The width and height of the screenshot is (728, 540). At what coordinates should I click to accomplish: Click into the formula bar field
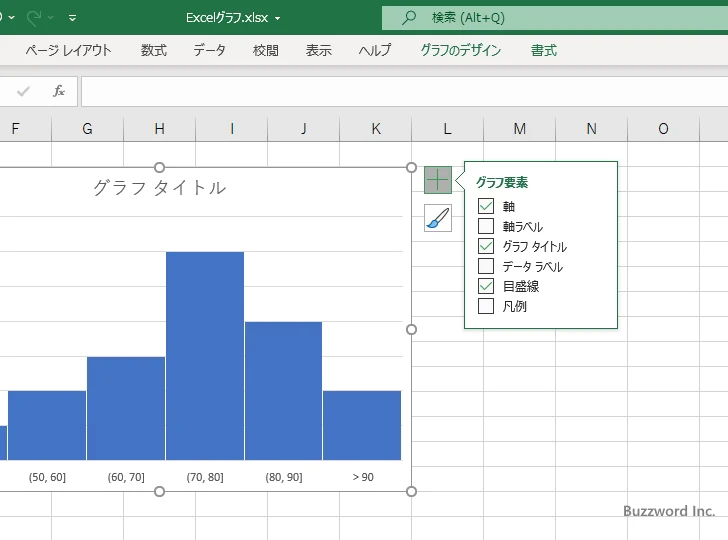(404, 91)
